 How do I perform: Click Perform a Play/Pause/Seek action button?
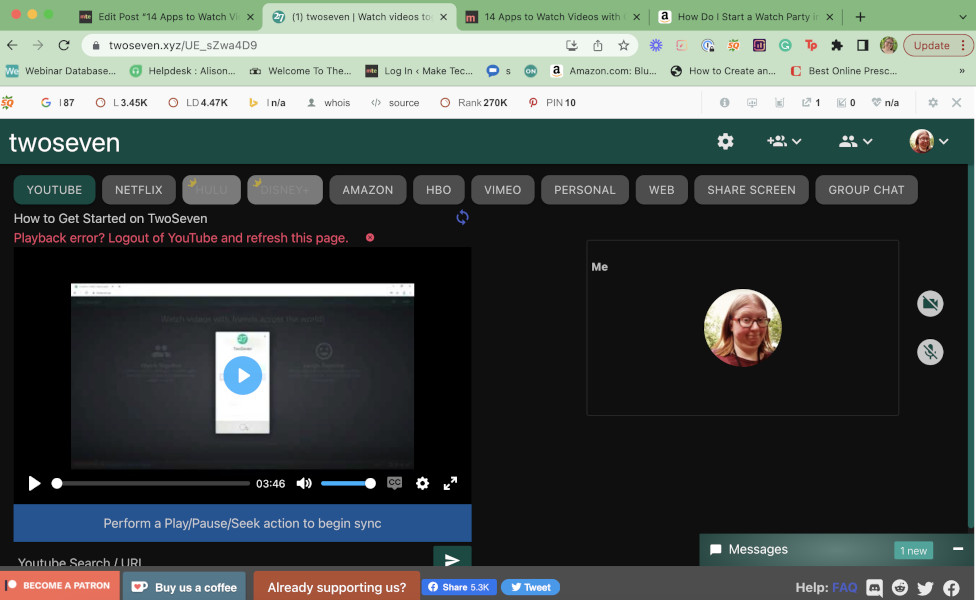pos(242,523)
